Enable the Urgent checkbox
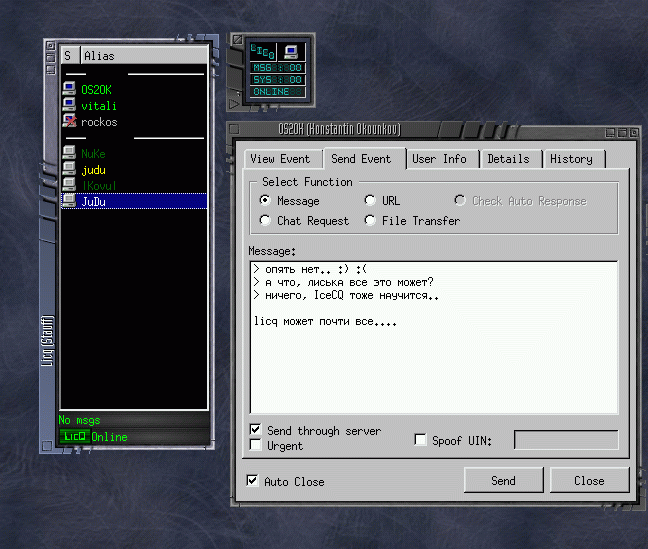This screenshot has height=549, width=648. pos(255,445)
